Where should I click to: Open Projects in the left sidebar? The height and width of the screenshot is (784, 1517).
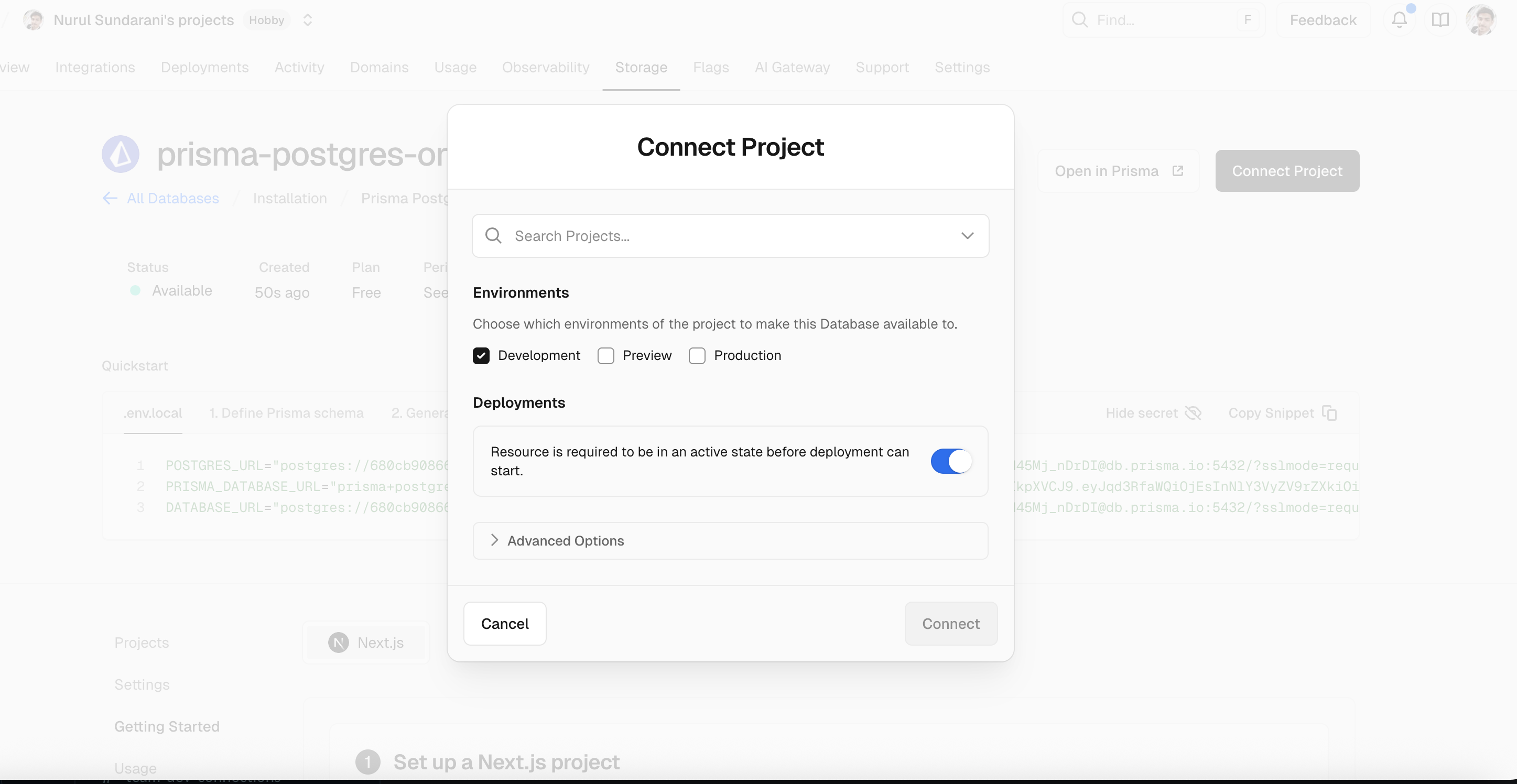pyautogui.click(x=142, y=643)
